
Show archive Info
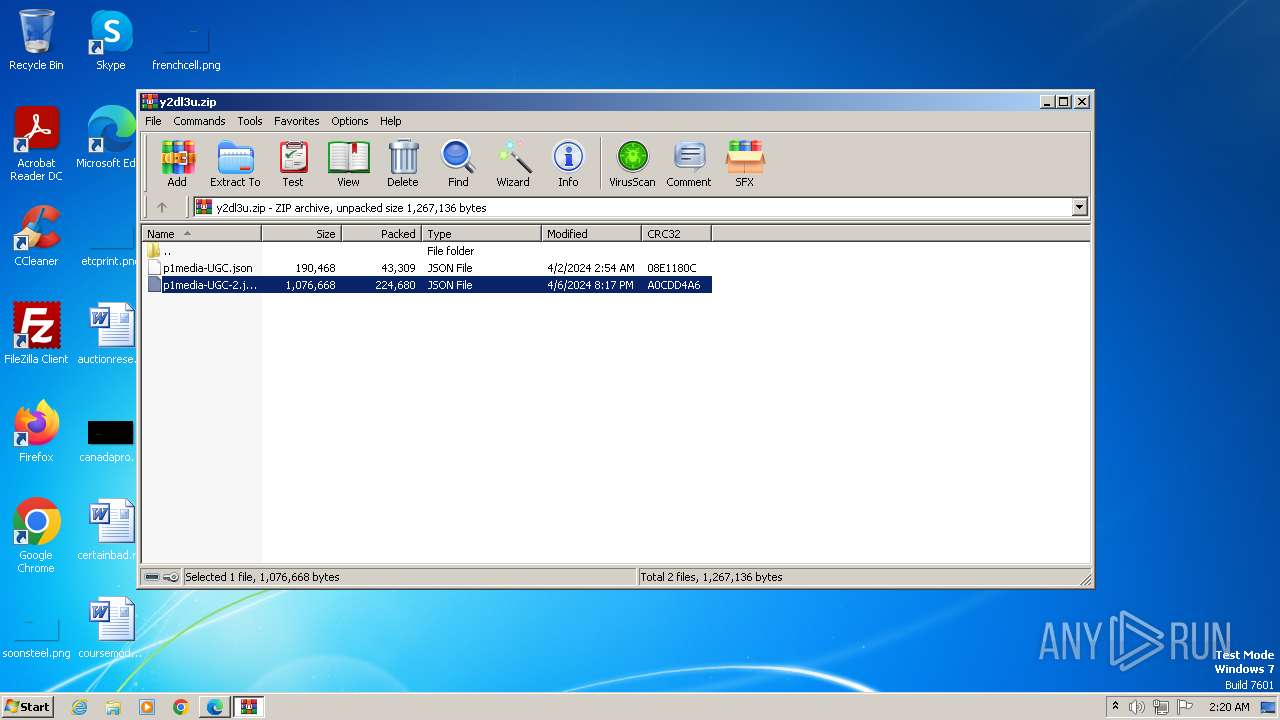tap(568, 164)
